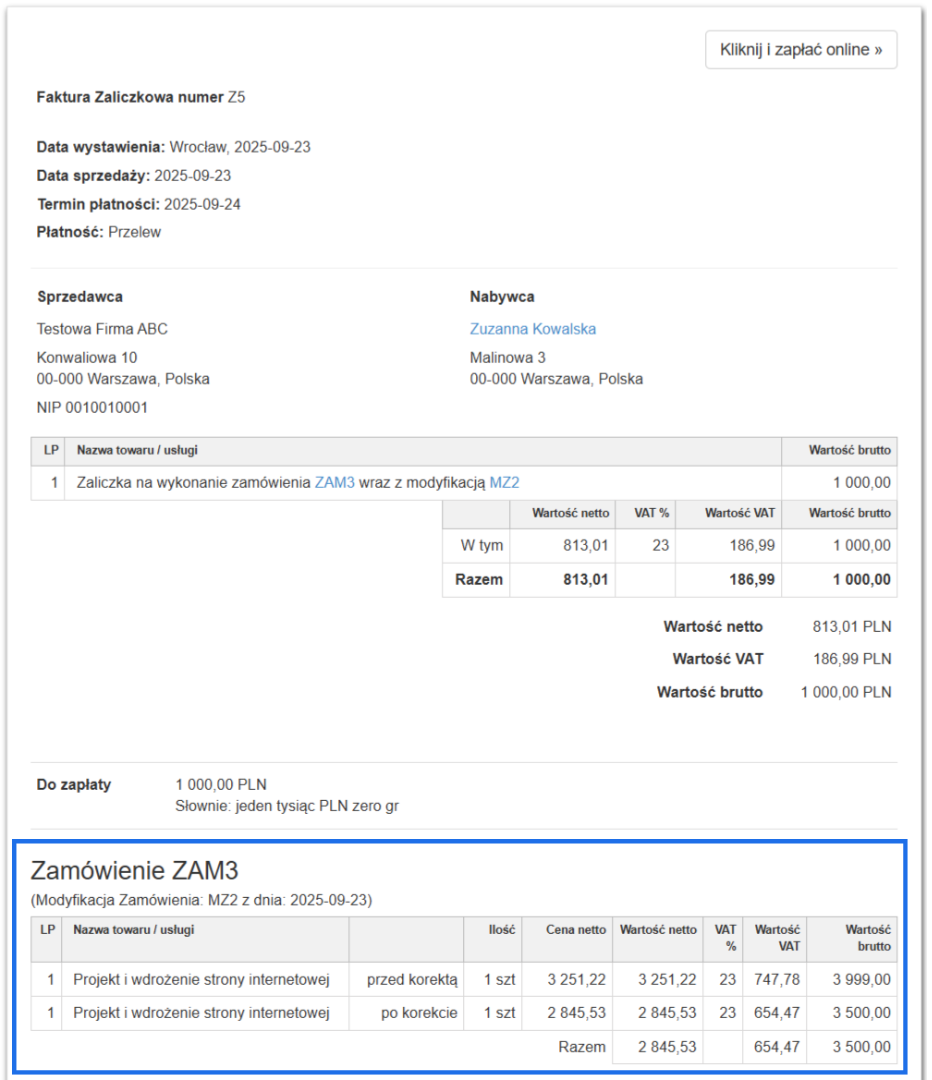Click the 'Cena netto' column header
This screenshot has height=1080, width=932.
tap(576, 930)
